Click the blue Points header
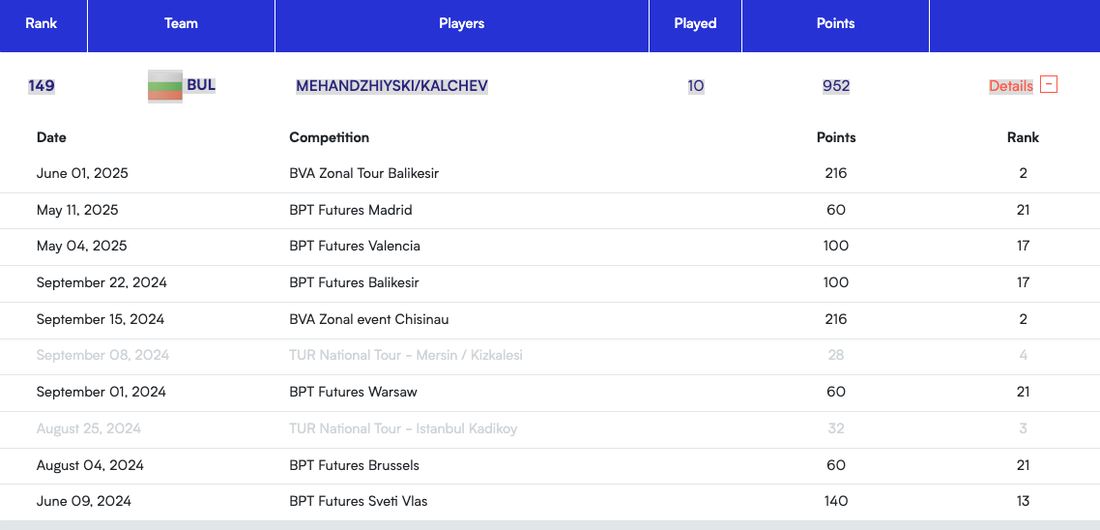This screenshot has height=530, width=1100. click(835, 23)
